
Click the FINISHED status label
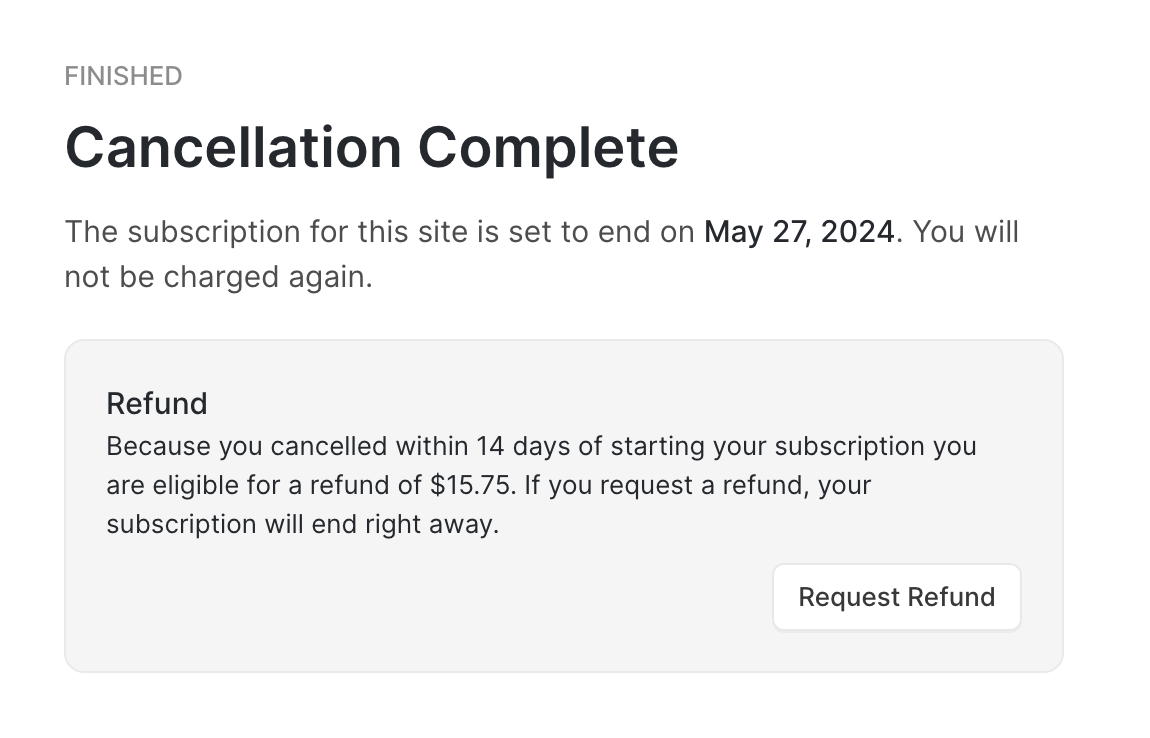[123, 76]
